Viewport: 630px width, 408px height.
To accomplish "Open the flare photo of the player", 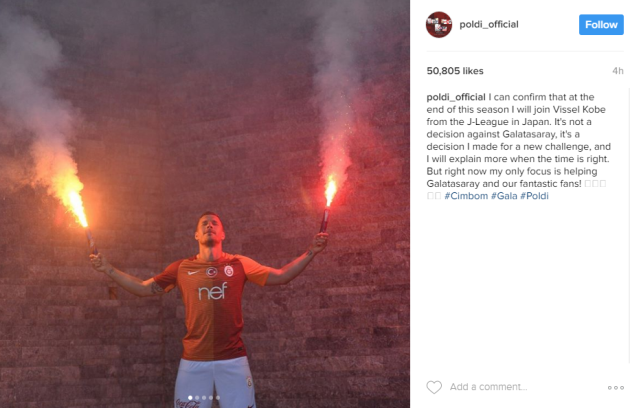I will pyautogui.click(x=205, y=204).
